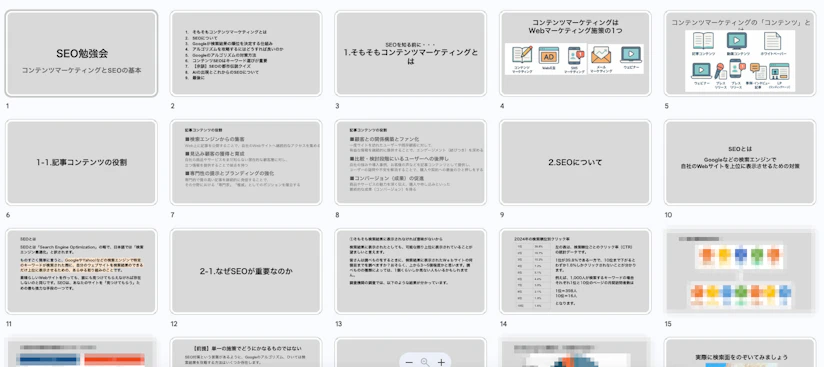824x367 pixels.
Task: Select slide 2 agenda list thumbnail
Action: (x=246, y=54)
